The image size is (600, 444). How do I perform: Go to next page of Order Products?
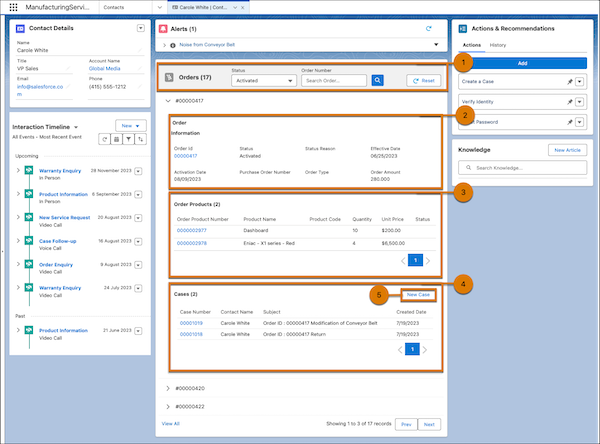pyautogui.click(x=428, y=261)
